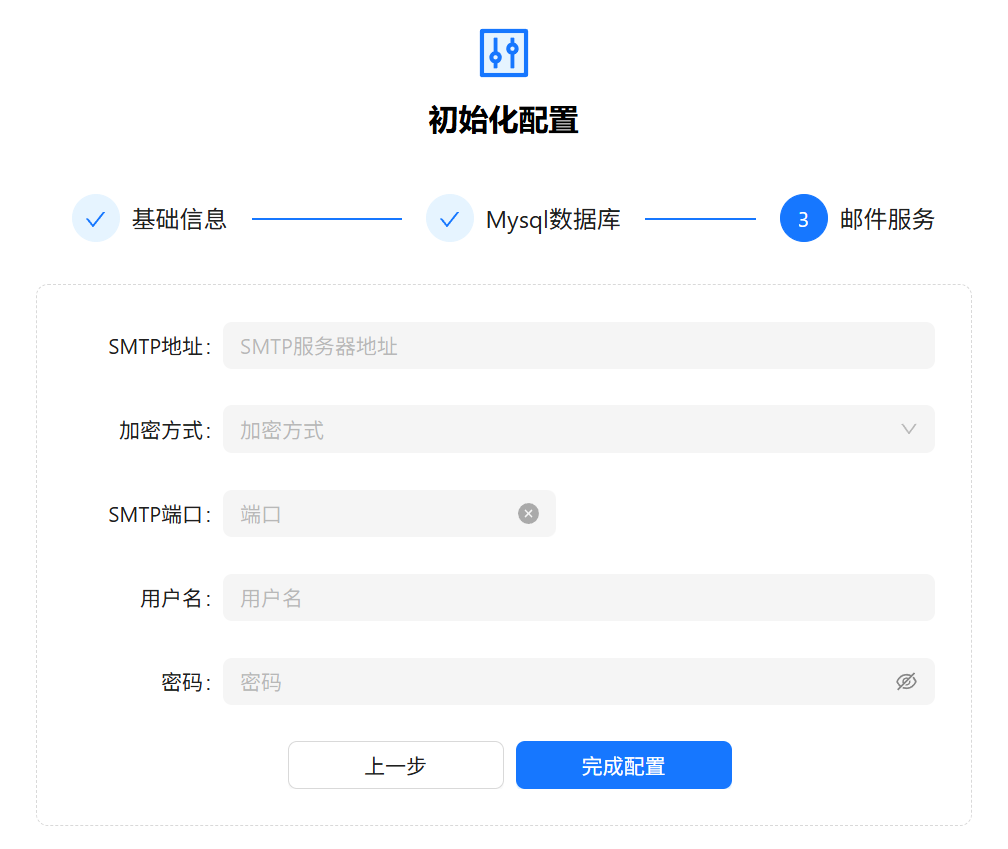Click the "用户名:" field label
1008x849 pixels.
(175, 598)
